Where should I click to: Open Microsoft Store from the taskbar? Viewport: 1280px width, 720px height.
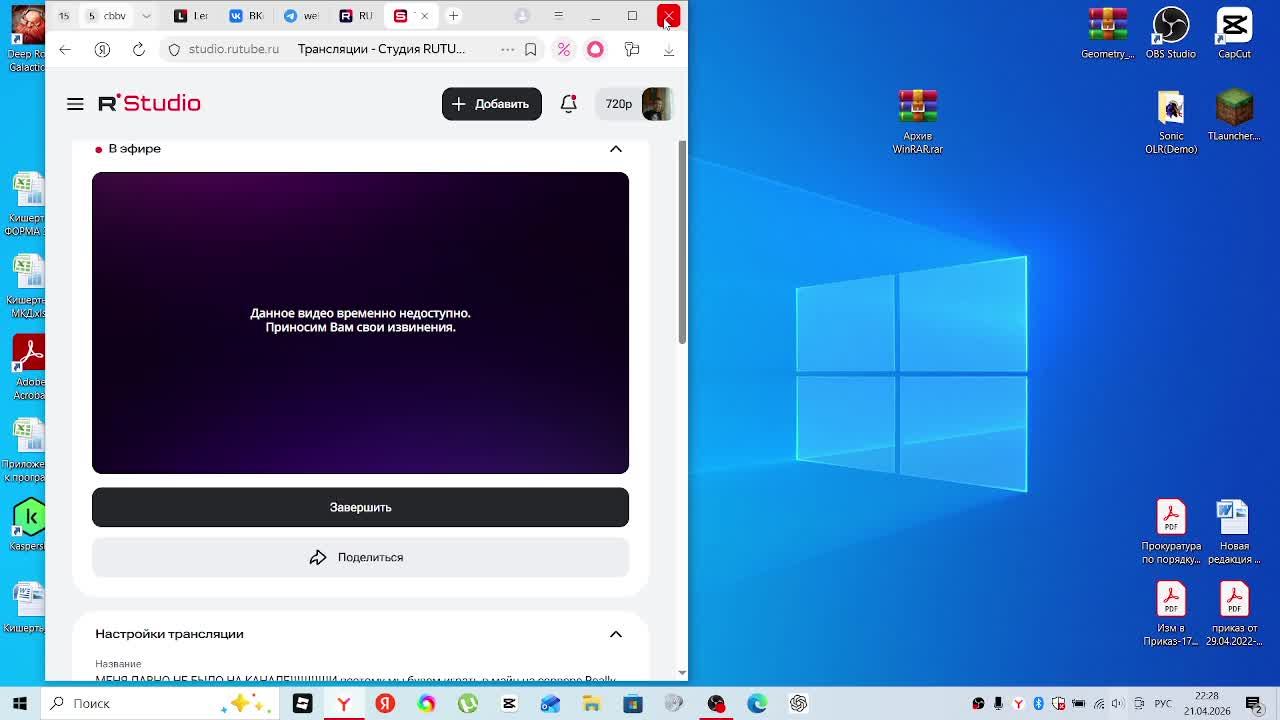633,703
